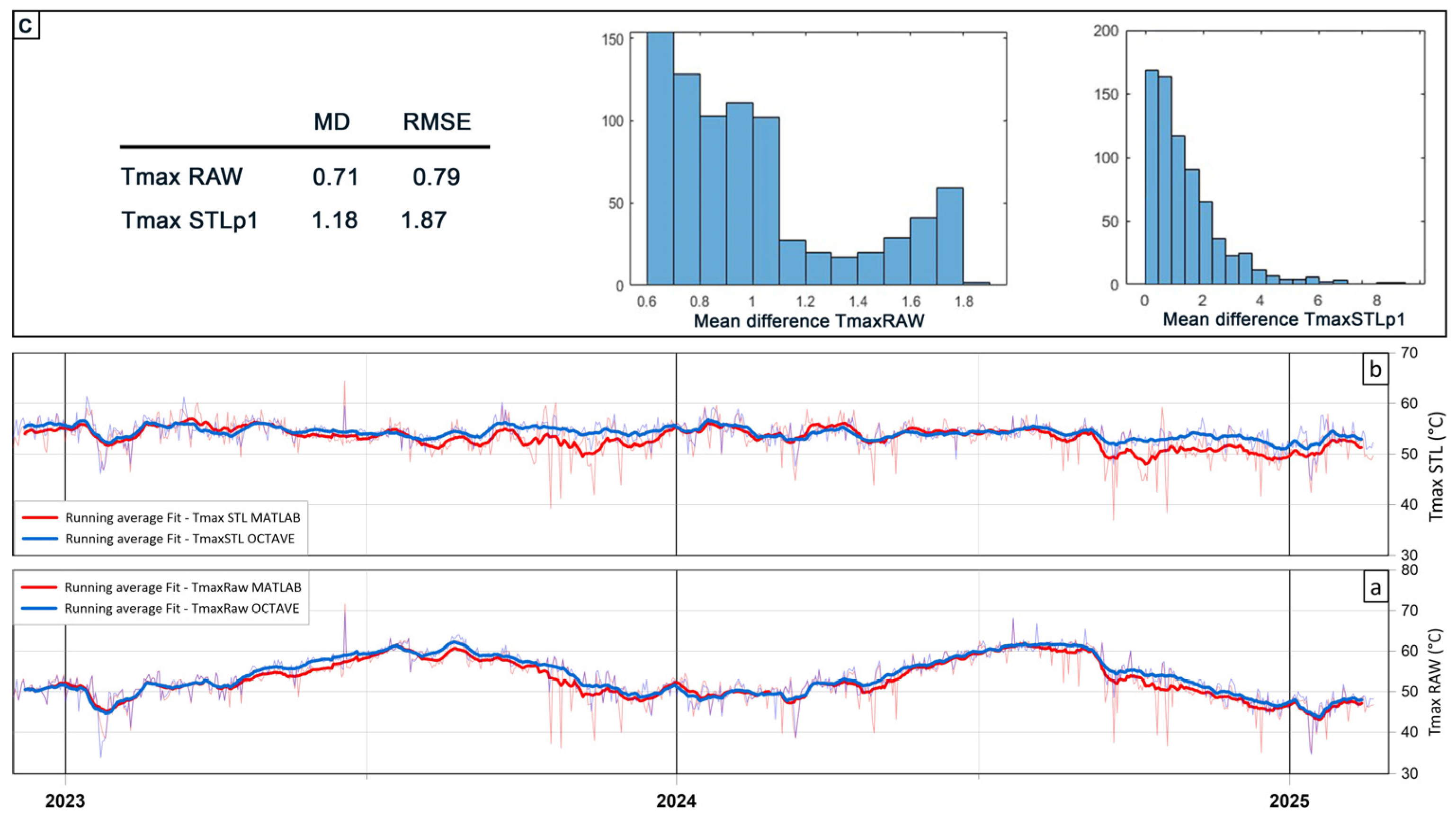Click the 2025 year axis label
Viewport: 1456px width, 817px height.
[1289, 800]
